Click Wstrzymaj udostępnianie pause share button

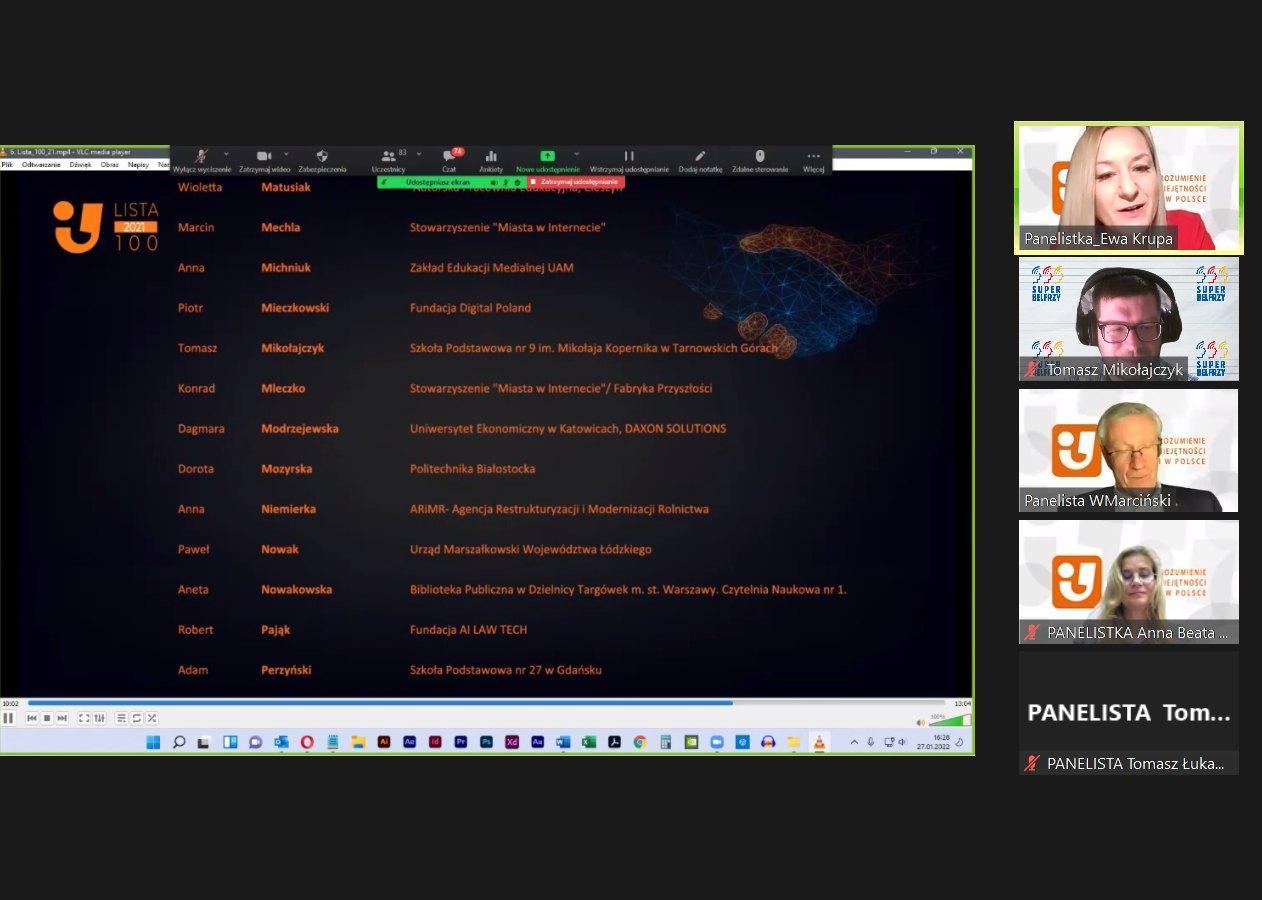629,160
